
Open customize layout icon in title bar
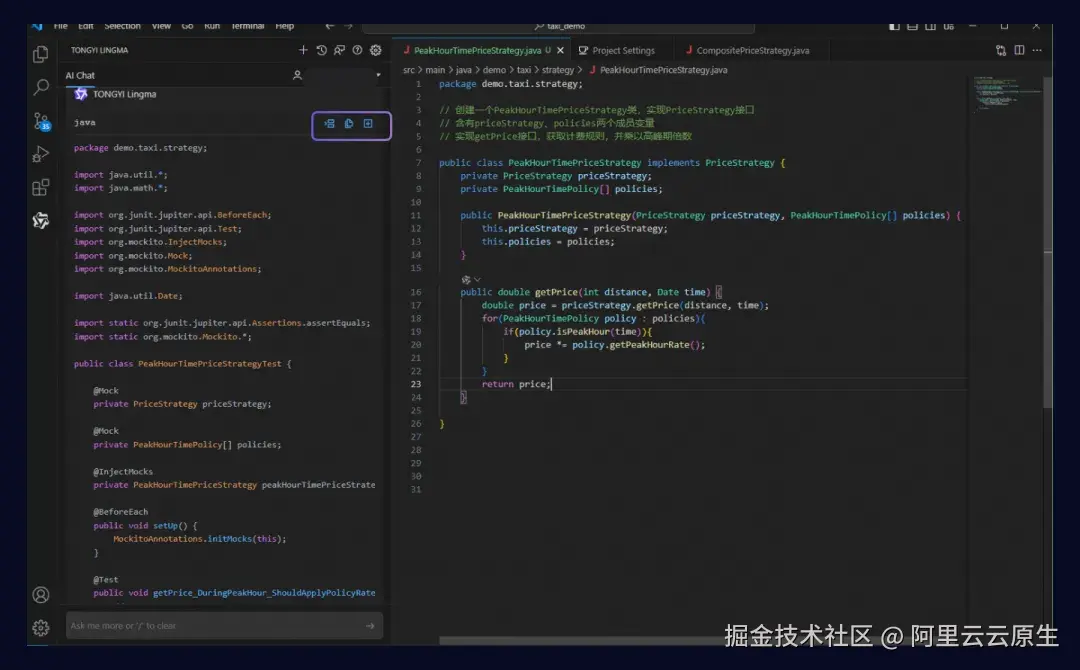click(x=948, y=26)
